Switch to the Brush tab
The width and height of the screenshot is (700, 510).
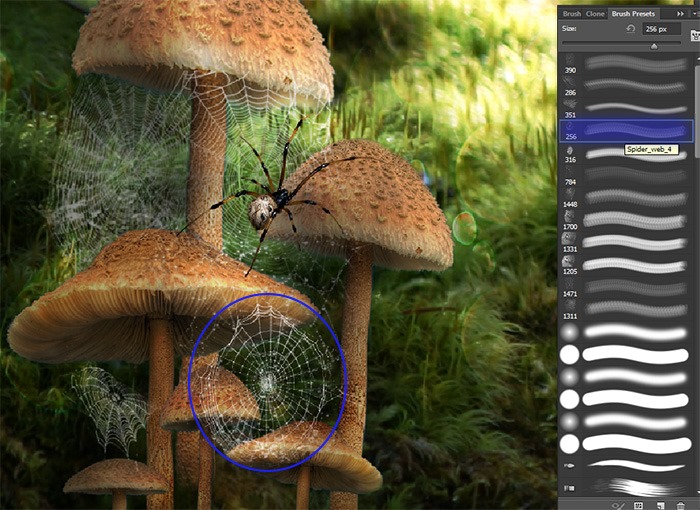571,14
